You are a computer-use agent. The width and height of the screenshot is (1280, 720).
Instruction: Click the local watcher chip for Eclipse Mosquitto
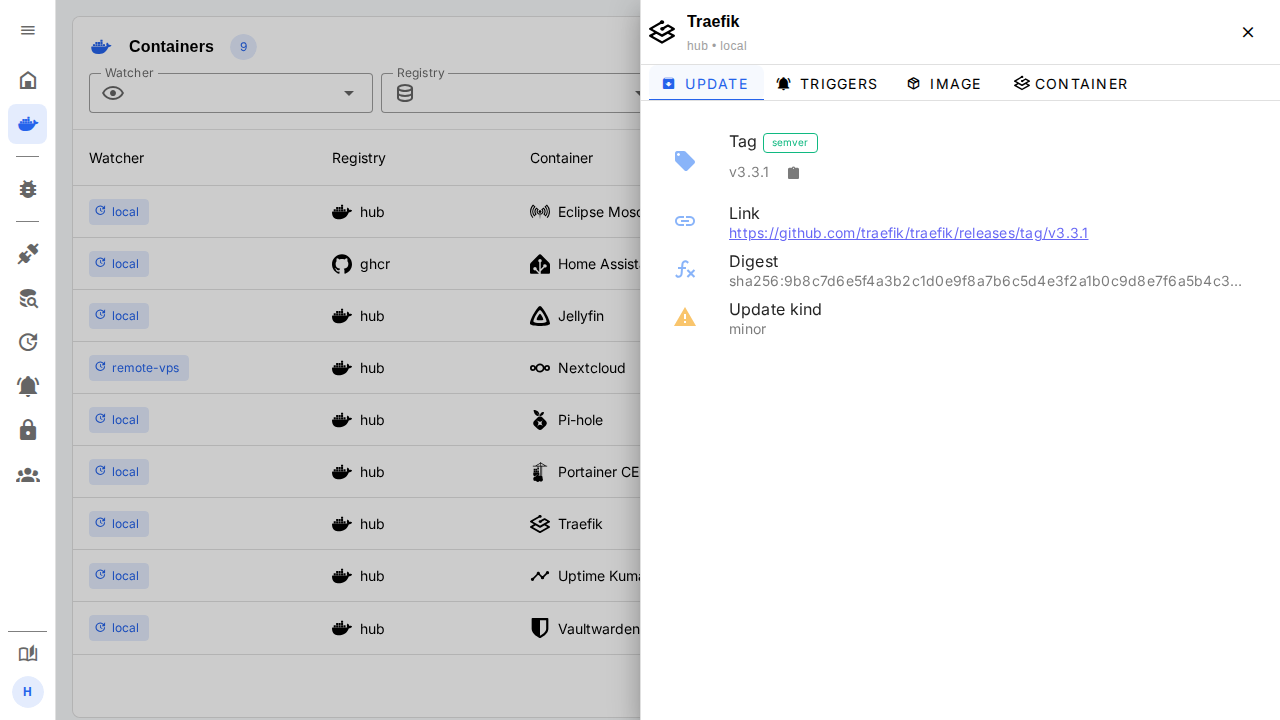pyautogui.click(x=119, y=212)
